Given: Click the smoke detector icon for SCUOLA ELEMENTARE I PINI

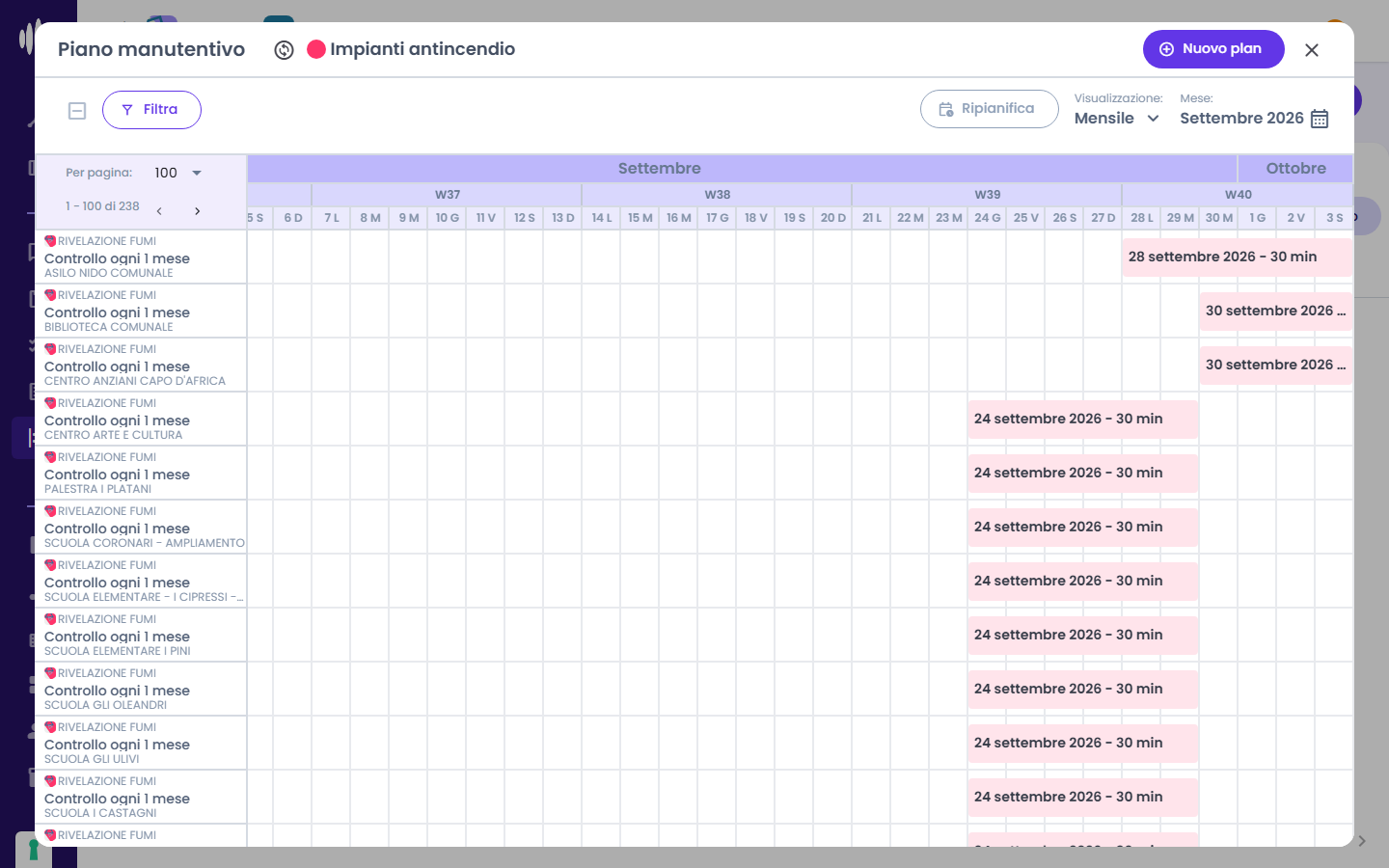Looking at the screenshot, I should [50, 619].
